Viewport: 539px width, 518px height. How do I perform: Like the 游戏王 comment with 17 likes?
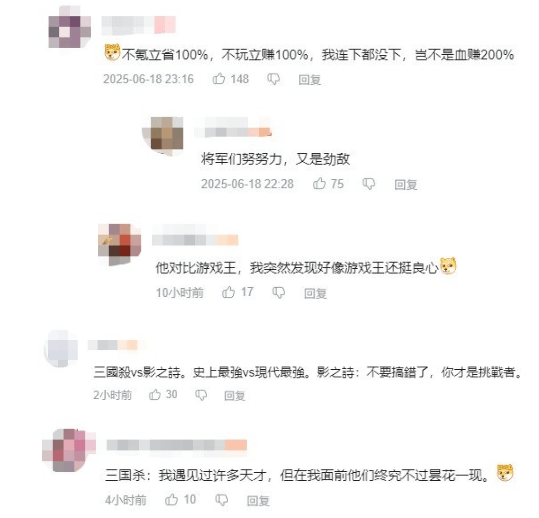tap(228, 293)
